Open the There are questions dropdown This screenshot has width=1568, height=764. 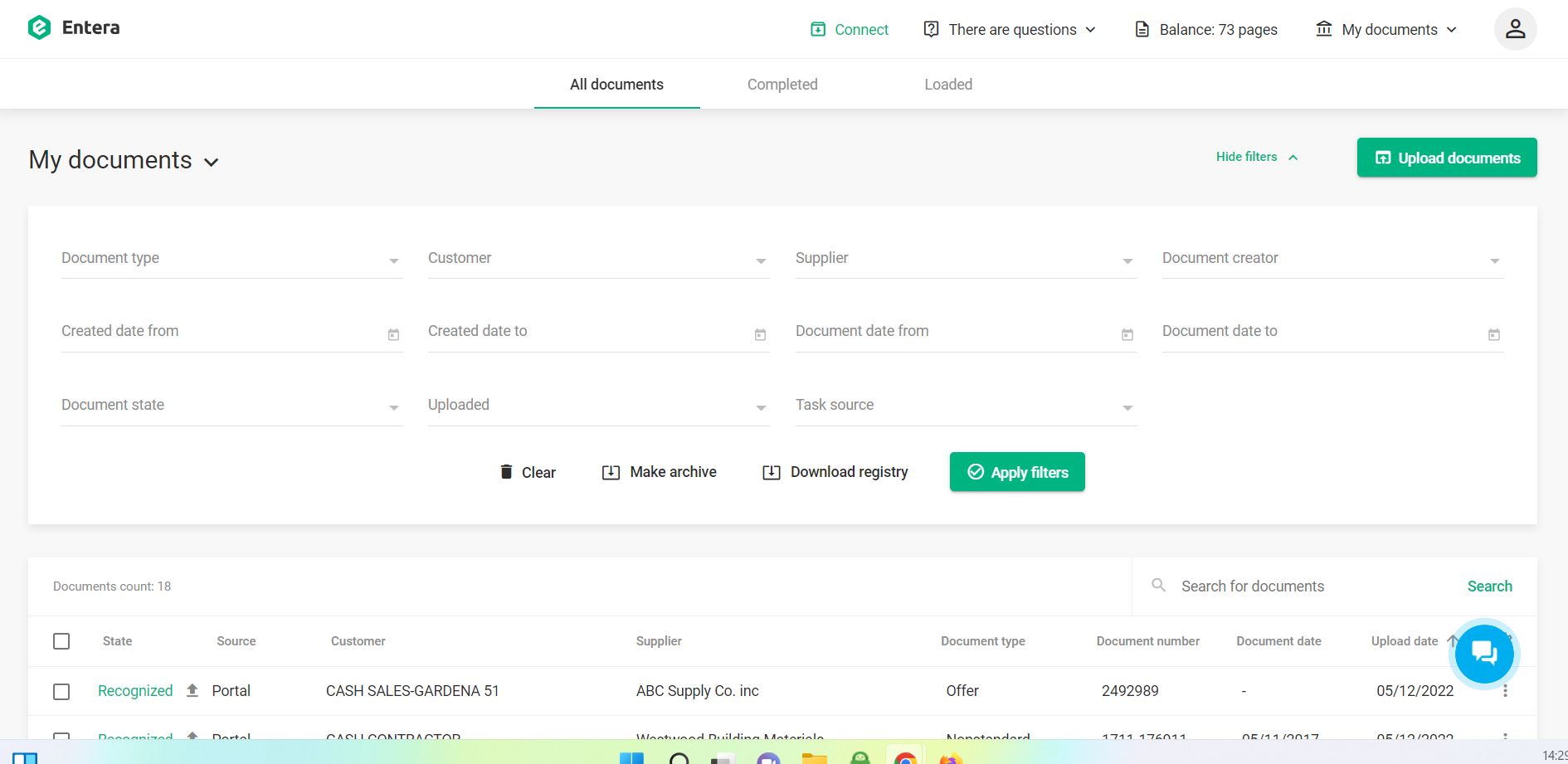pos(1009,29)
